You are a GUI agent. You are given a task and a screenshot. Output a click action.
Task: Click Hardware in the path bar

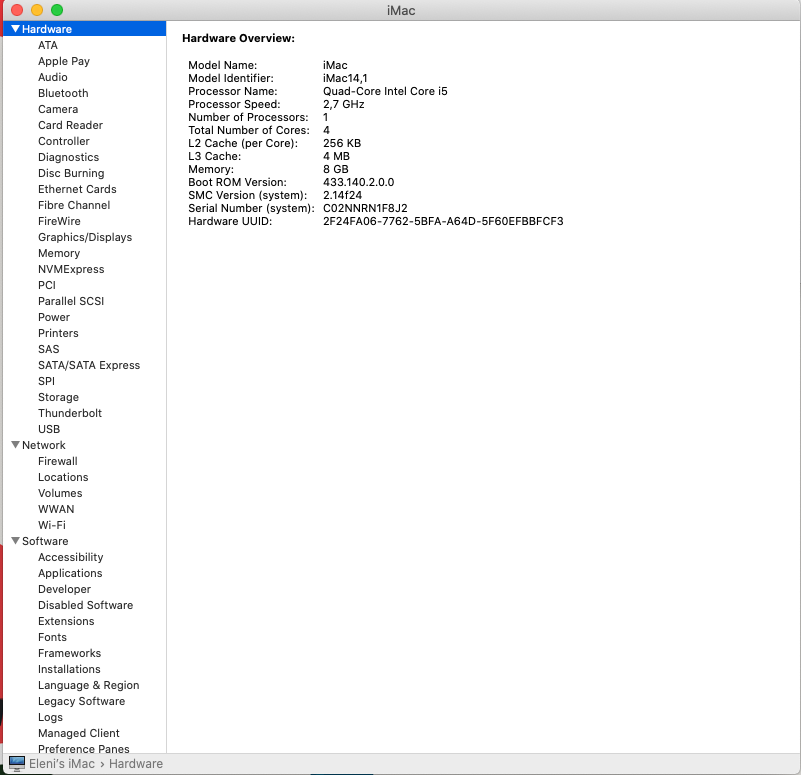point(136,764)
